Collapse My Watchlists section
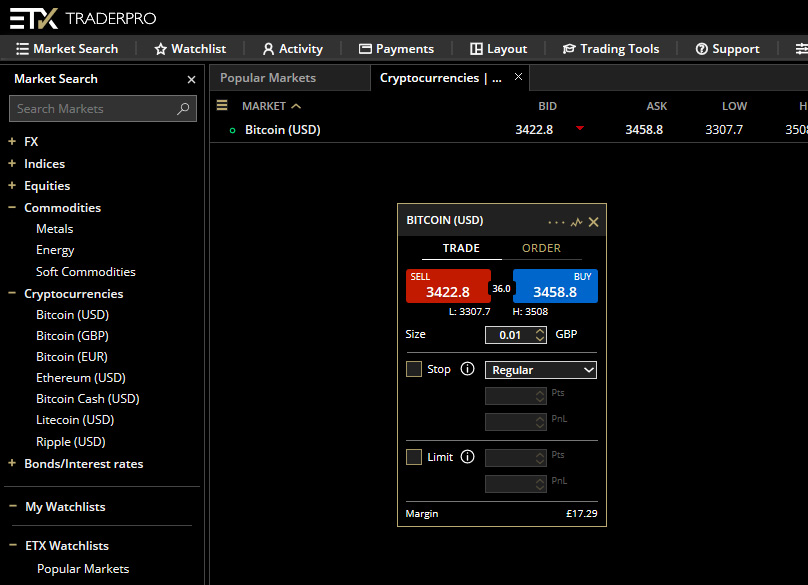This screenshot has height=585, width=808. click(13, 507)
